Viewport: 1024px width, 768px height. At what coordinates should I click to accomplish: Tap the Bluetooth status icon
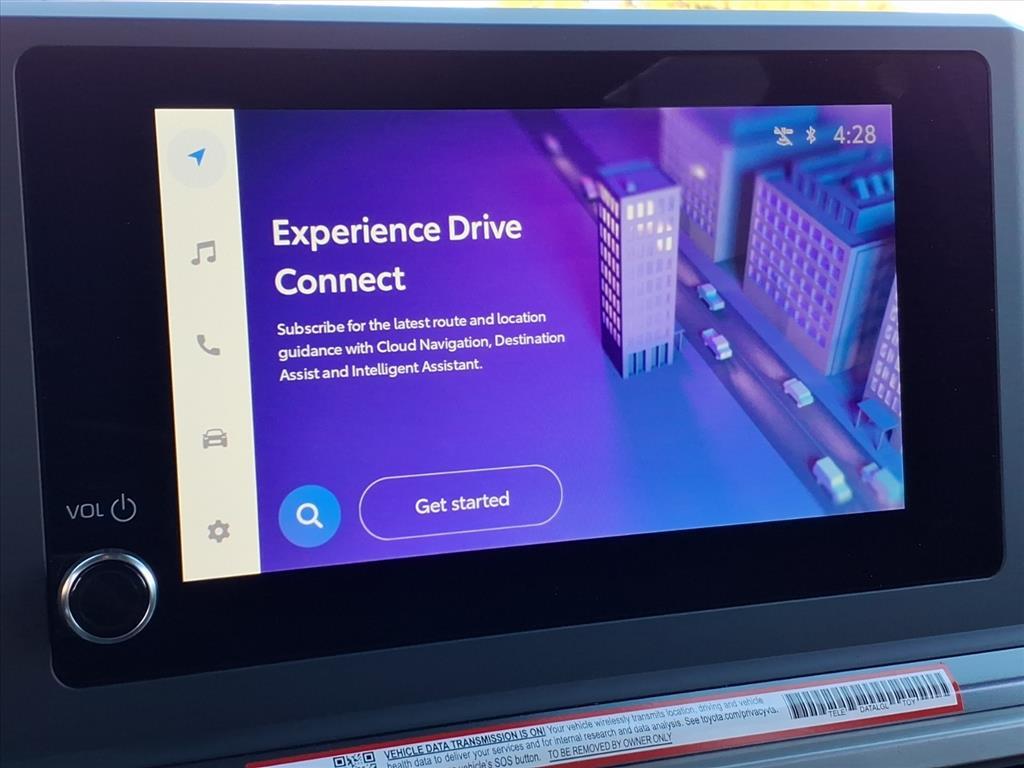click(811, 135)
